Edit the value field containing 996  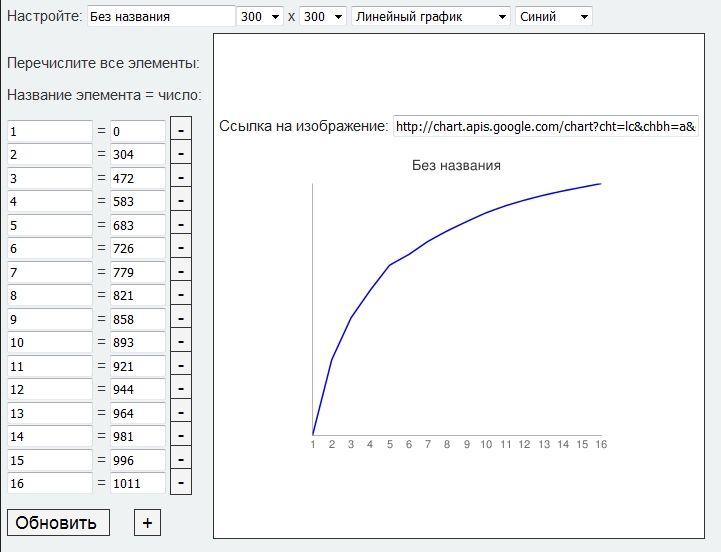137,460
